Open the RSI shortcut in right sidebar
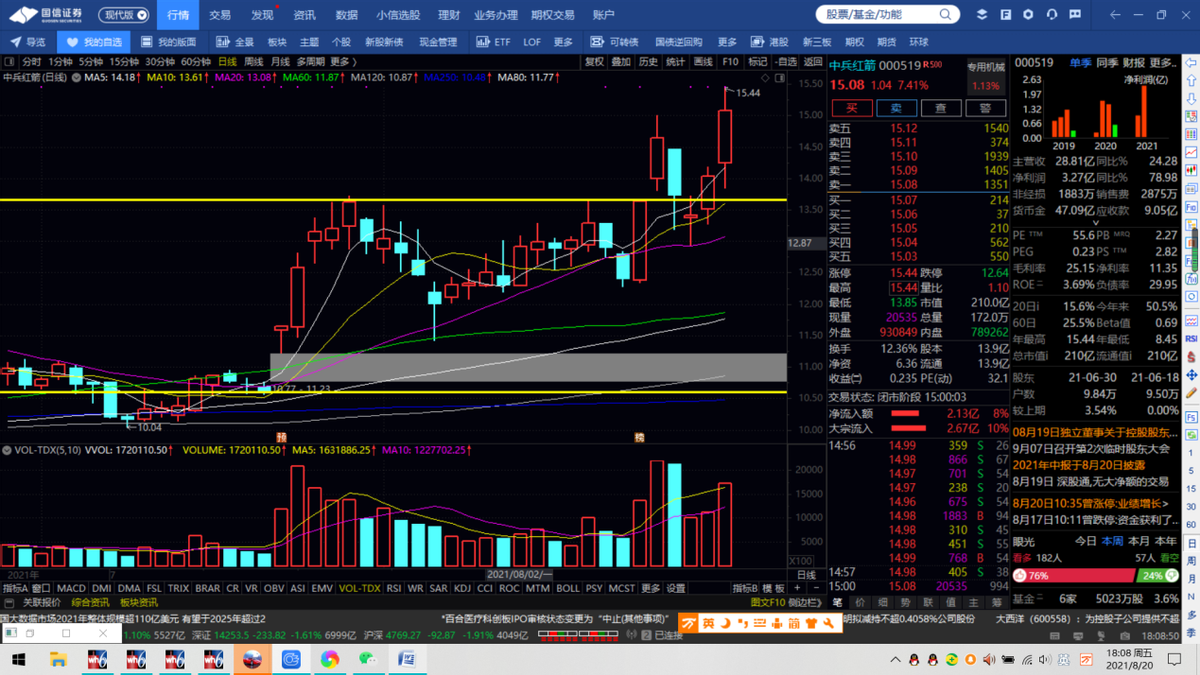Screen dimensions: 1200x675 [x=1191, y=339]
